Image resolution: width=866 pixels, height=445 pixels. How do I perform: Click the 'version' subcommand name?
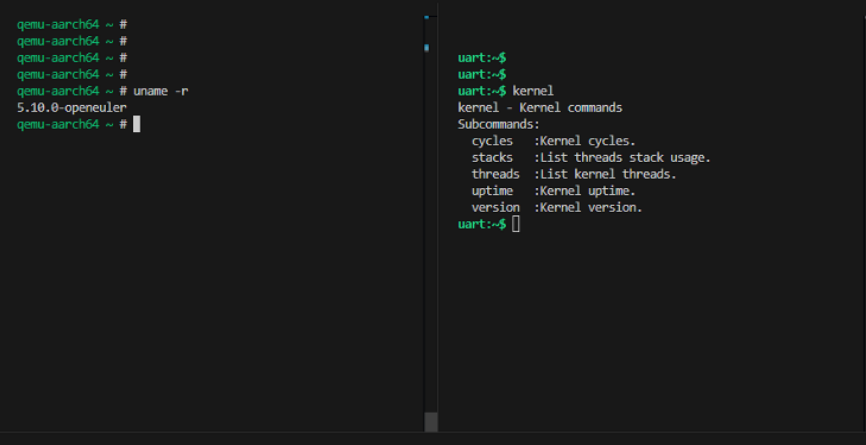495,207
